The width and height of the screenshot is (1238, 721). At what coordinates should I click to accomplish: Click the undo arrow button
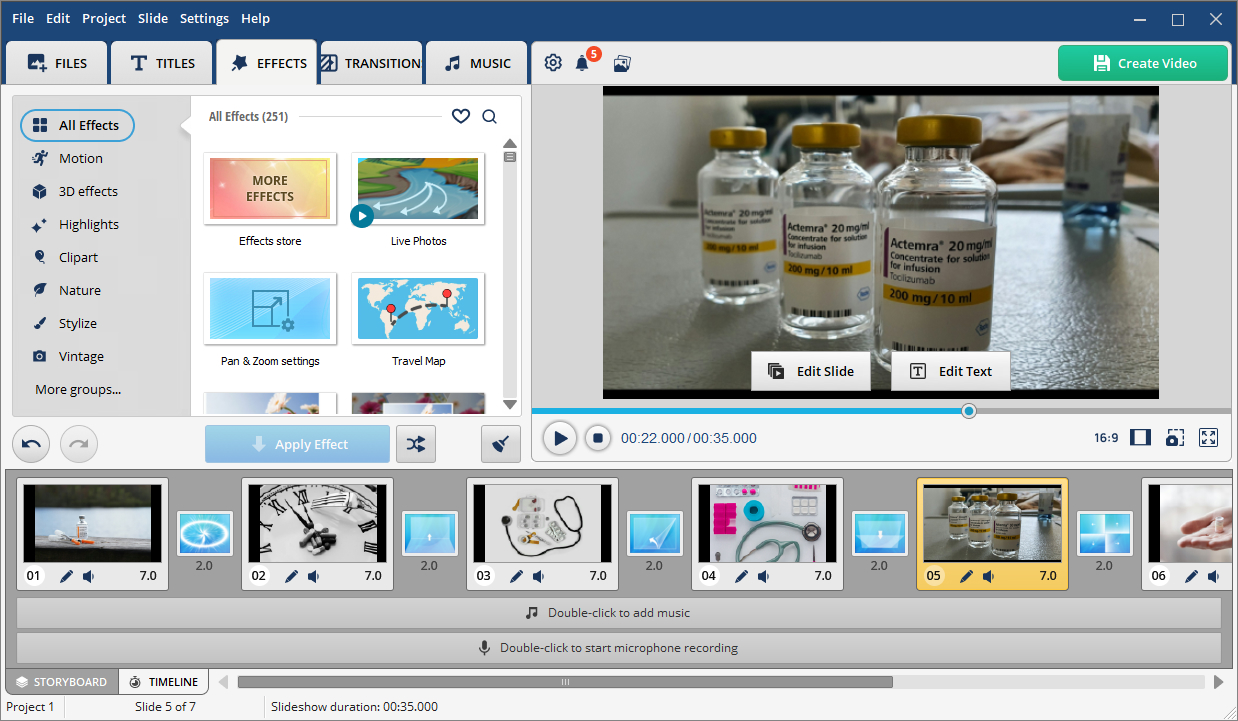click(x=31, y=444)
